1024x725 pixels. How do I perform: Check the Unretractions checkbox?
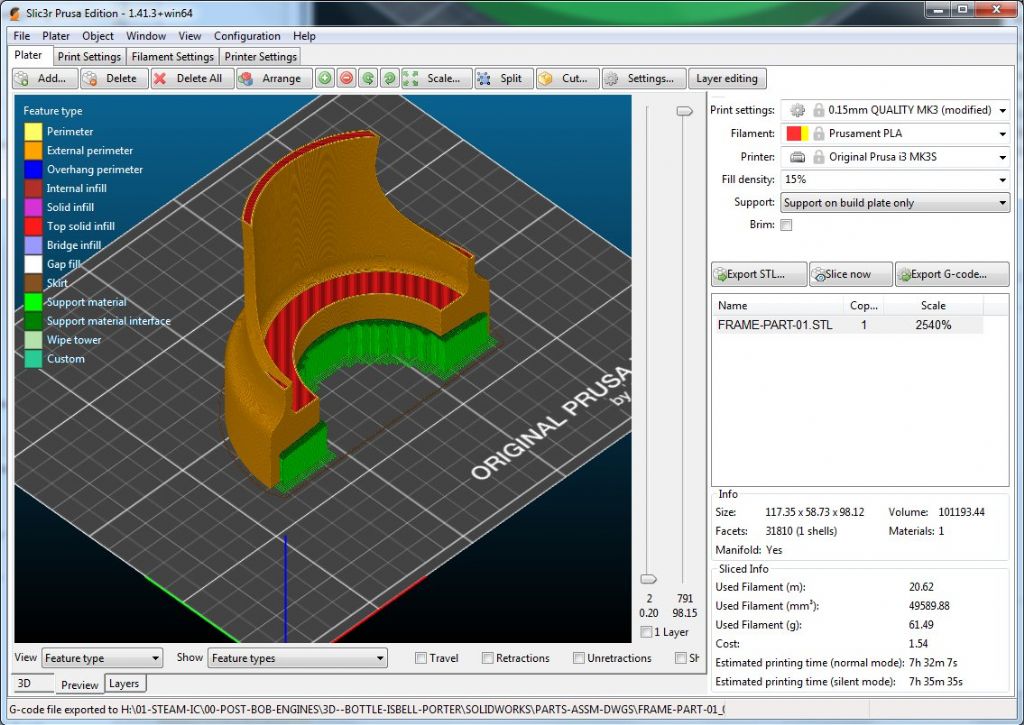(x=579, y=658)
